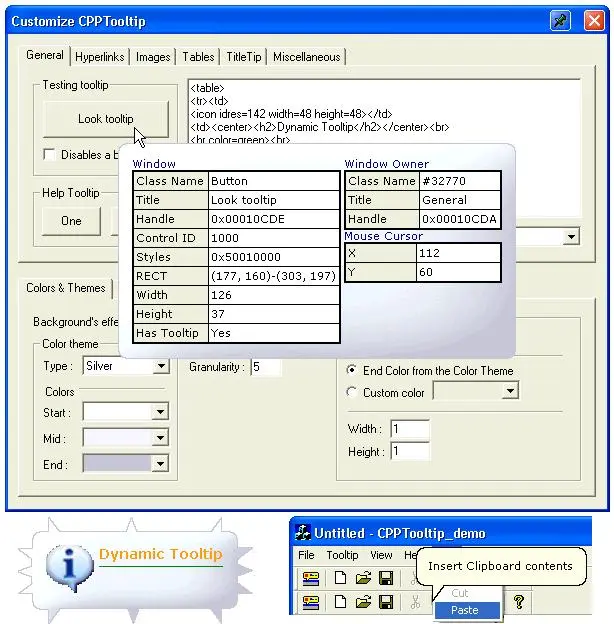Click the Width value '126' in tooltip table
Screen dimensions: 614x624
[x=274, y=295]
